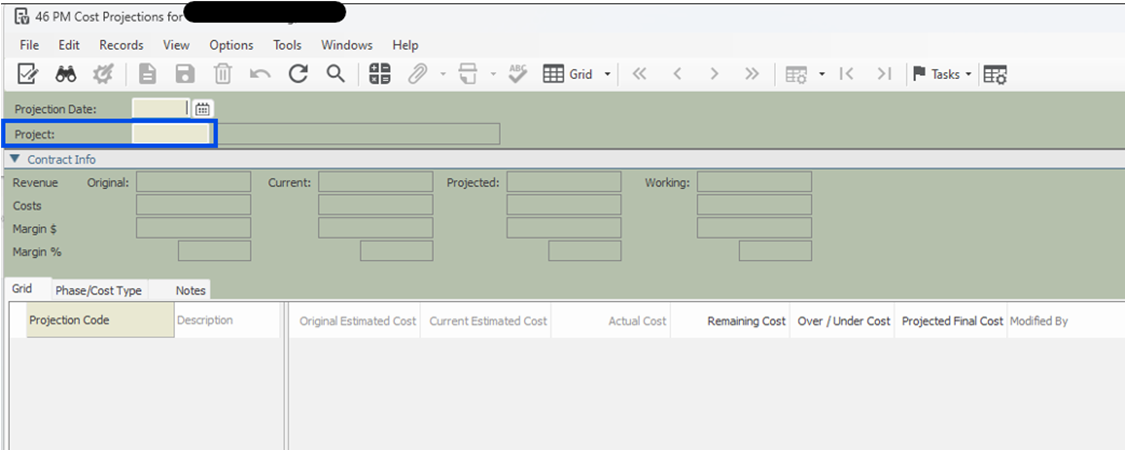The height and width of the screenshot is (450, 1125).
Task: Click the edit record checkbox-pencil icon
Action: coord(27,74)
